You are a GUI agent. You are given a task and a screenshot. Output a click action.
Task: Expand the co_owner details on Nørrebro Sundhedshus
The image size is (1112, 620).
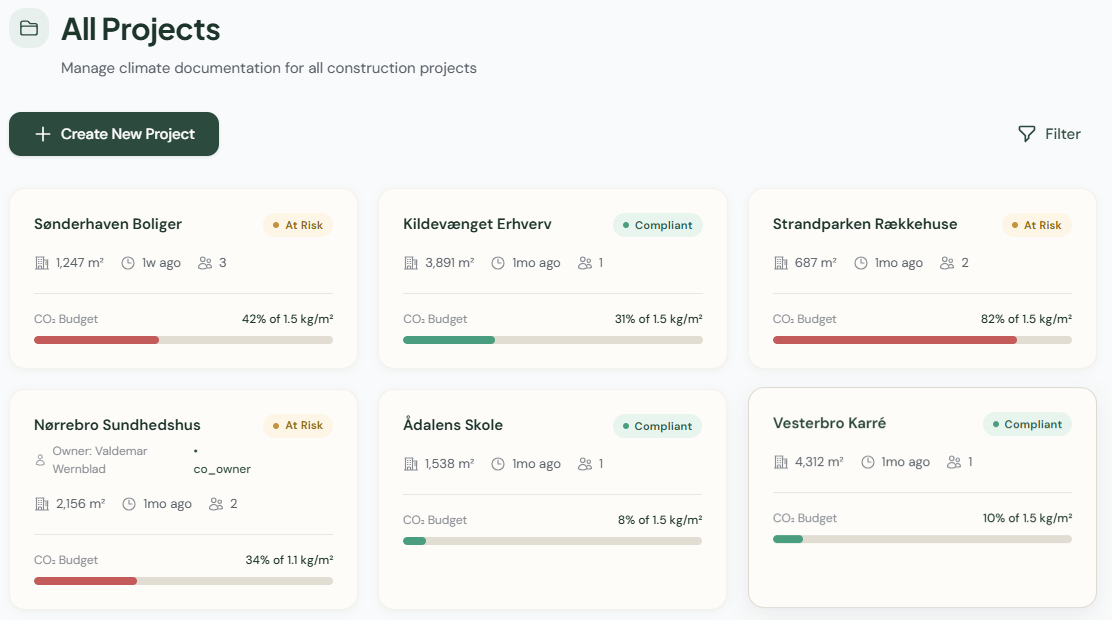pos(222,469)
